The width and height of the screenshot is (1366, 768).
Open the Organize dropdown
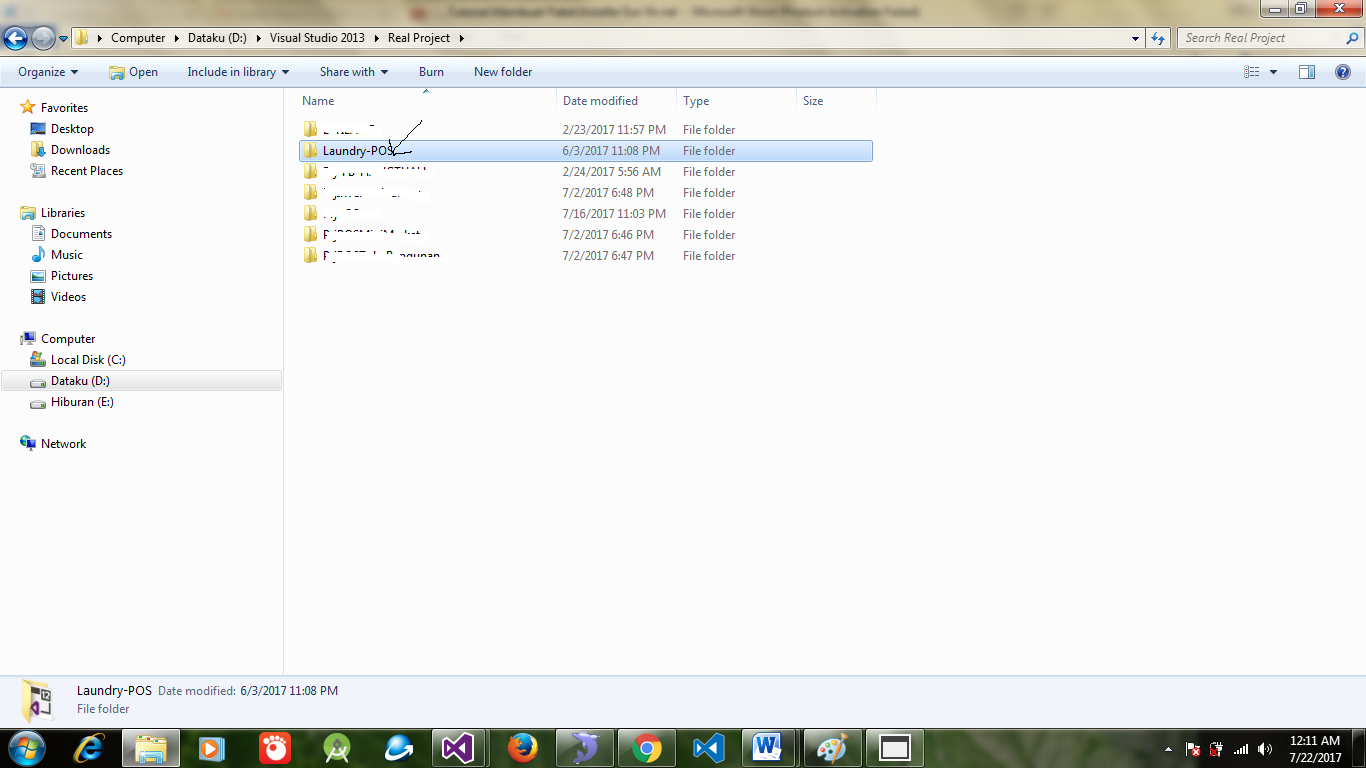46,71
